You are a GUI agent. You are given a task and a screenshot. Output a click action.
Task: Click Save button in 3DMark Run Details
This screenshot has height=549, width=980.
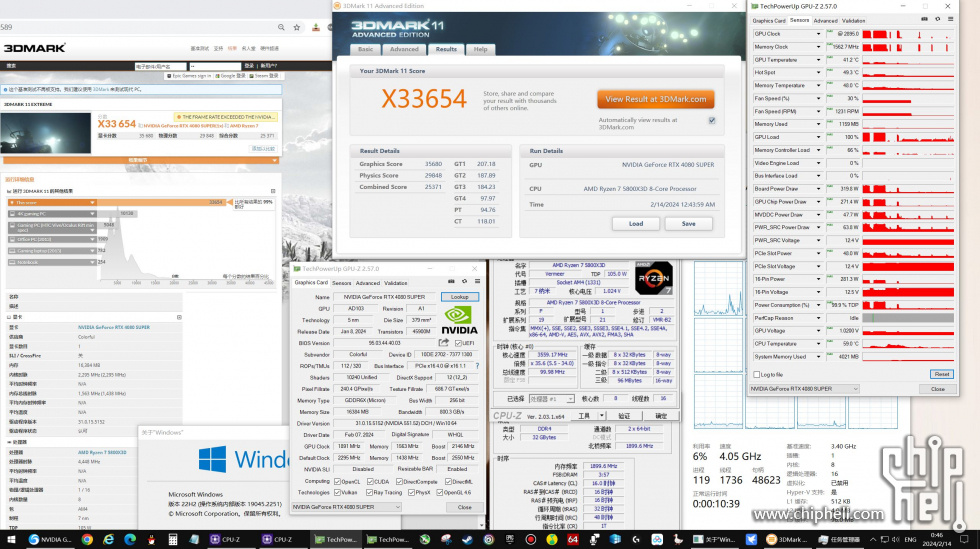688,223
